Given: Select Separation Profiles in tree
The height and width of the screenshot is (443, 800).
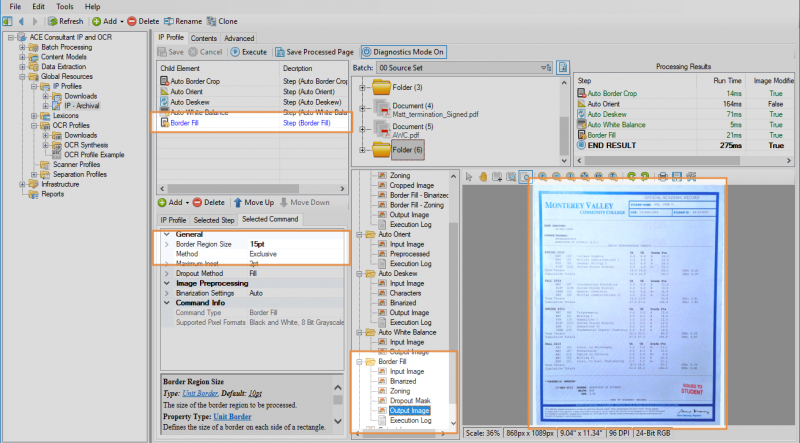Looking at the screenshot, I should click(x=80, y=174).
